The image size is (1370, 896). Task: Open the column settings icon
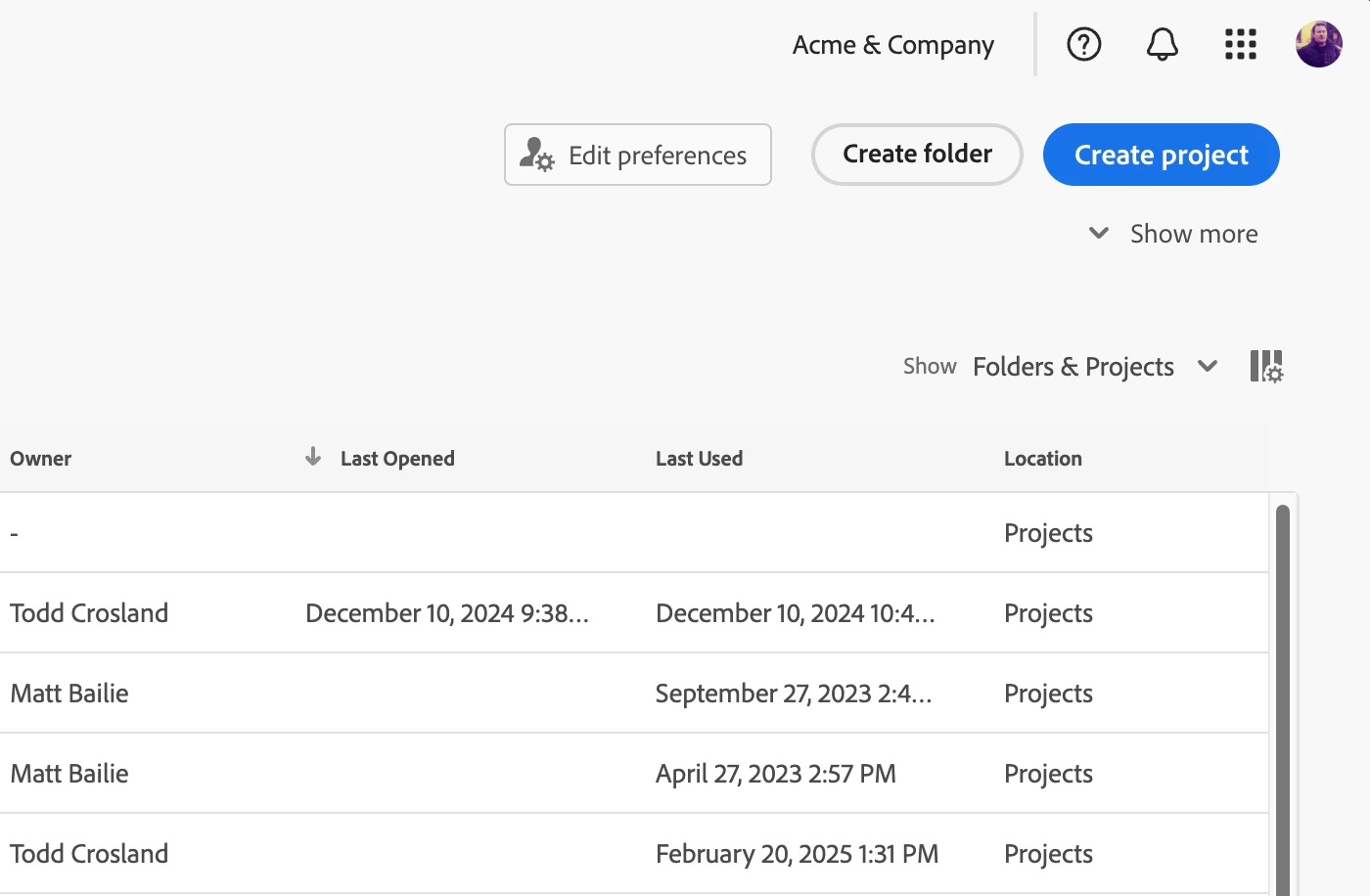pyautogui.click(x=1266, y=367)
